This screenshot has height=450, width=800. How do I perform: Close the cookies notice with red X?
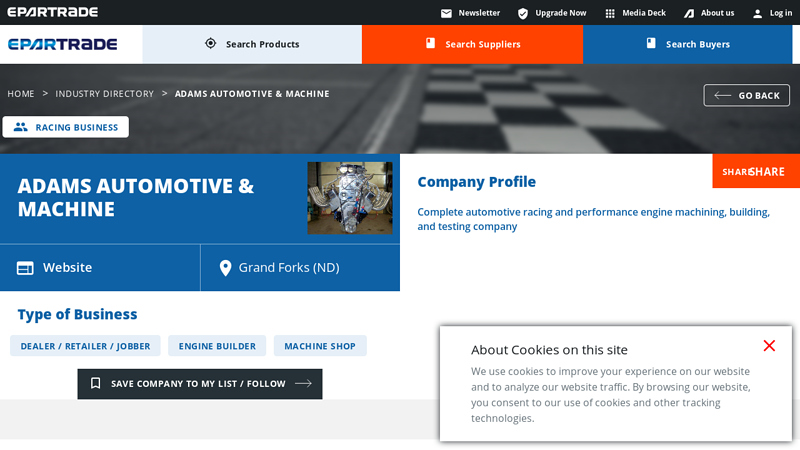point(769,346)
